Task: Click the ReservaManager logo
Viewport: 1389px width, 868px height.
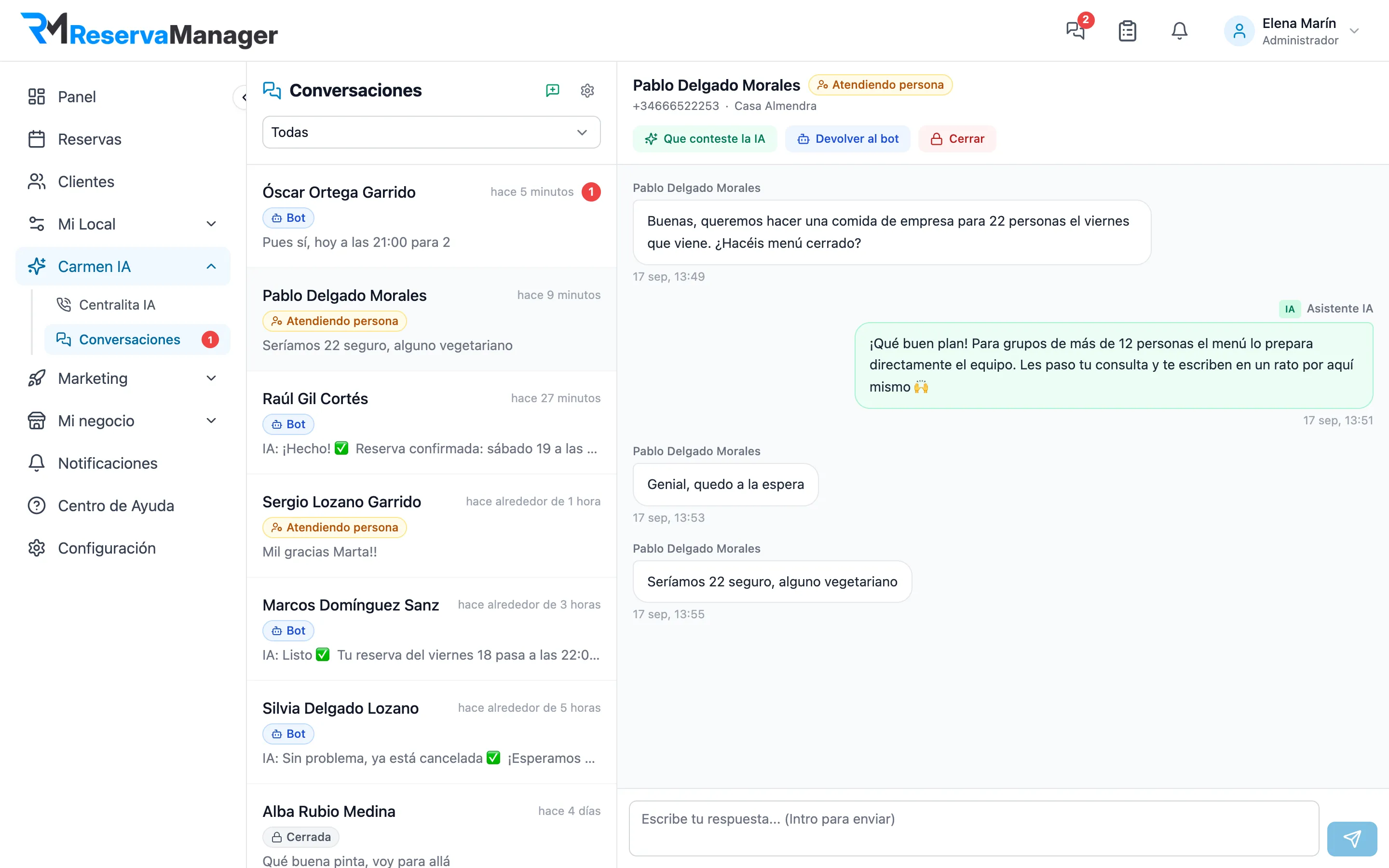Action: tap(149, 30)
